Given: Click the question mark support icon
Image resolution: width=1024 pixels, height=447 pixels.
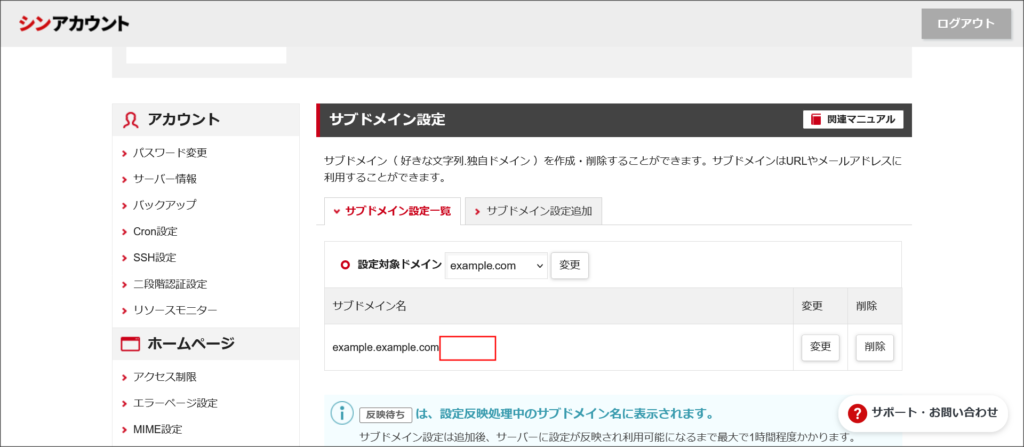Looking at the screenshot, I should pos(857,412).
